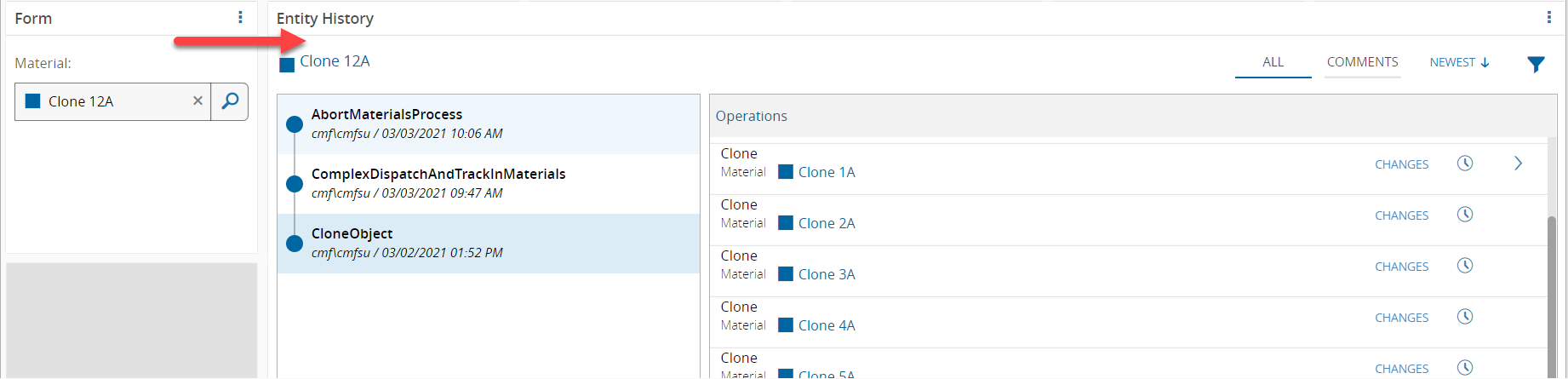Click clock icon for Clone 2A row

click(x=1465, y=215)
